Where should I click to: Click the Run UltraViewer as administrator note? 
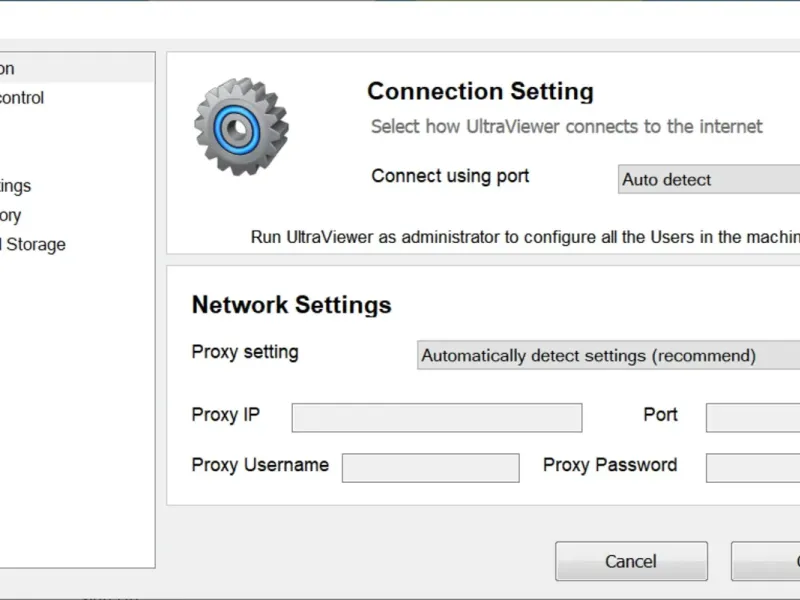(x=525, y=237)
